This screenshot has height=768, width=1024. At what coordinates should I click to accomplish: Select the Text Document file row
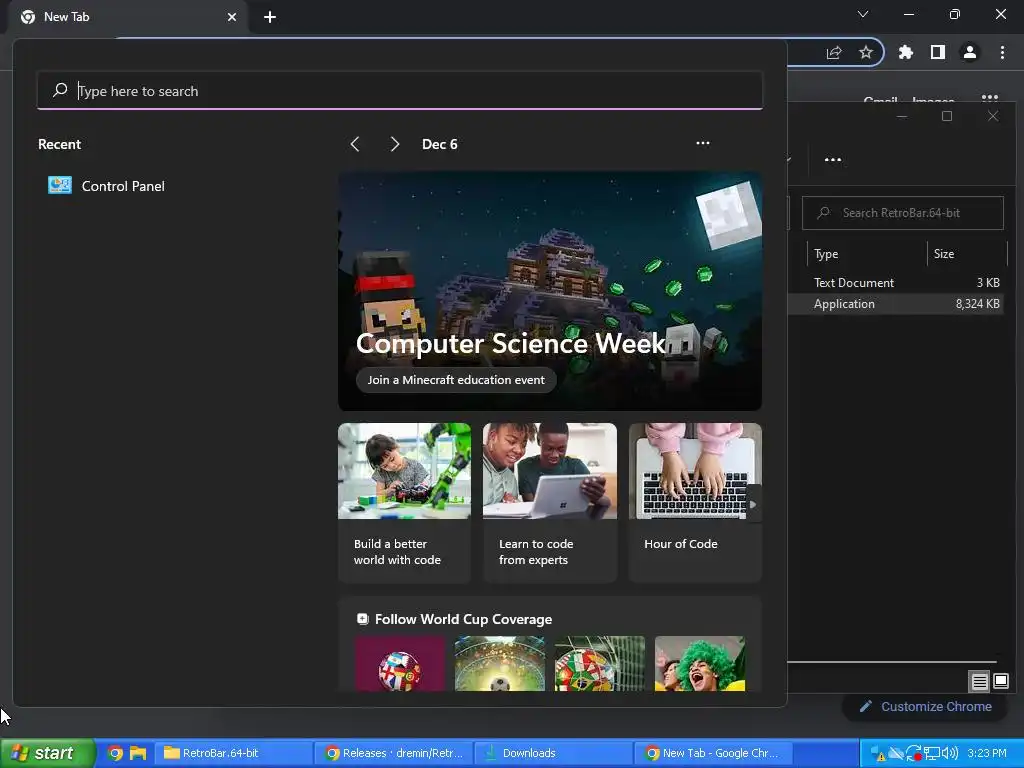pos(895,283)
